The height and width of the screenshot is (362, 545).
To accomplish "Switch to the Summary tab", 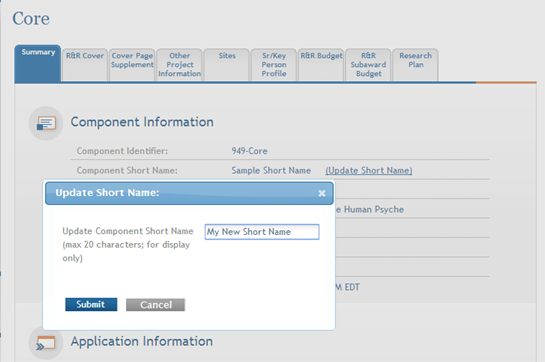I will pyautogui.click(x=38, y=63).
